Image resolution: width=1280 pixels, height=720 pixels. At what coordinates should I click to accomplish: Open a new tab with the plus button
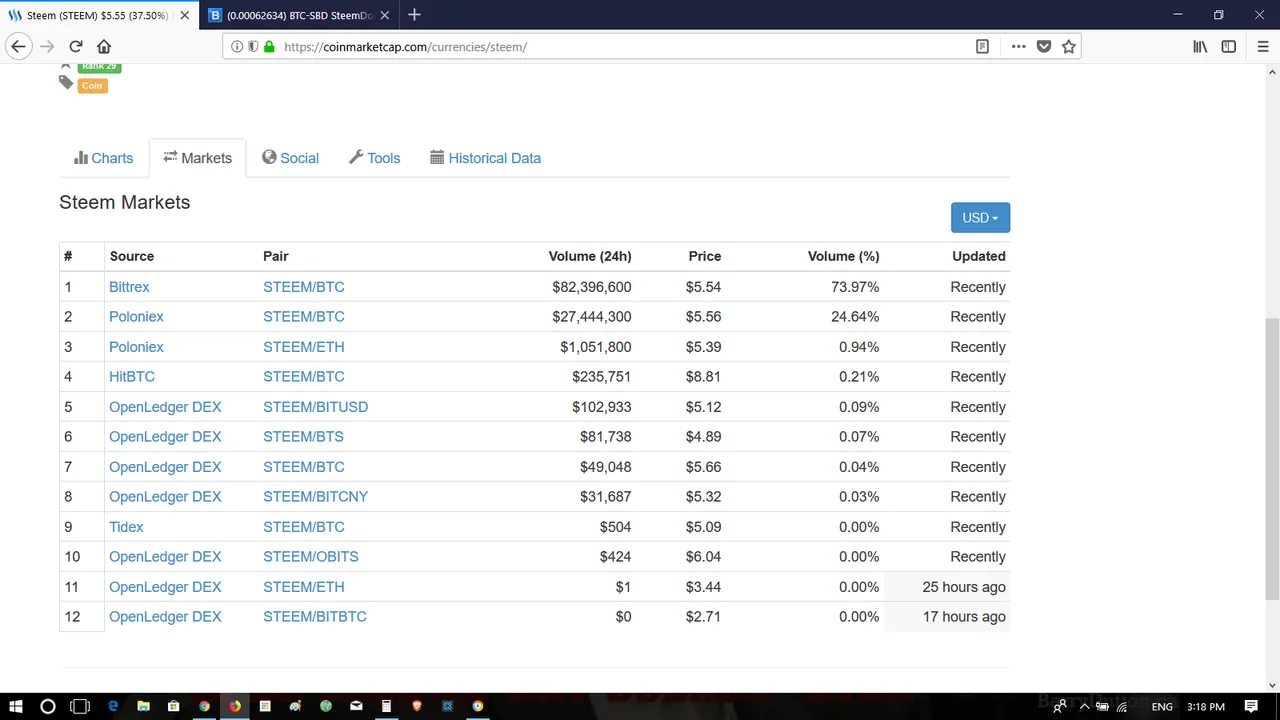(x=414, y=15)
